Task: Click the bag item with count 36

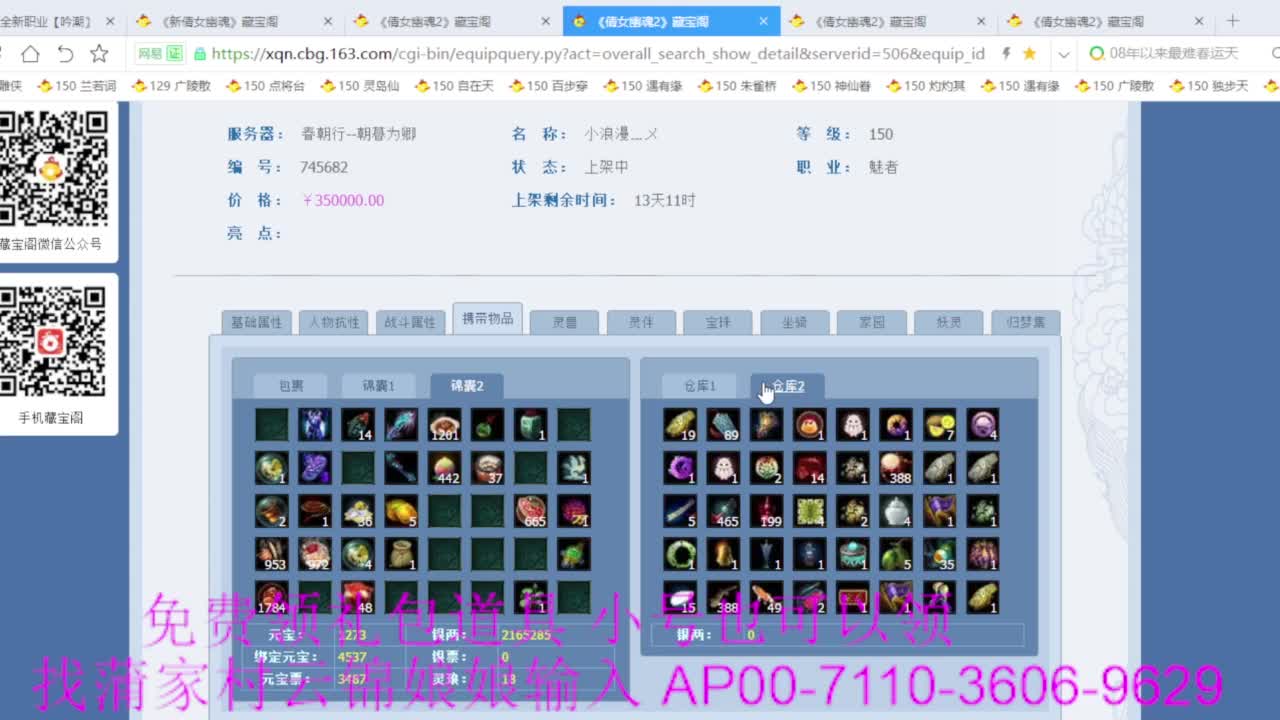Action: 358,511
